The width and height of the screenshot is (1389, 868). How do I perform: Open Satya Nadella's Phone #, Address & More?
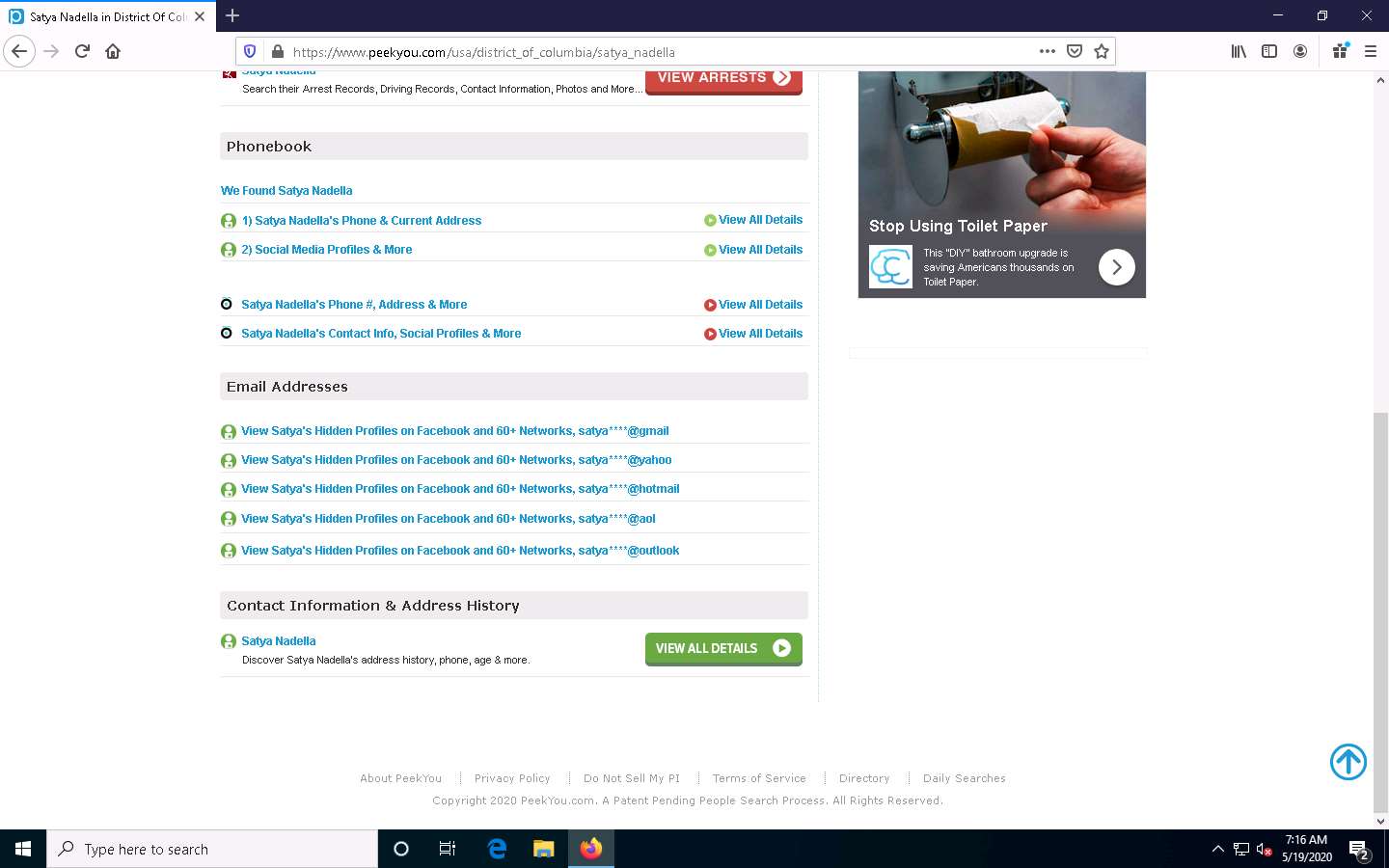354,305
